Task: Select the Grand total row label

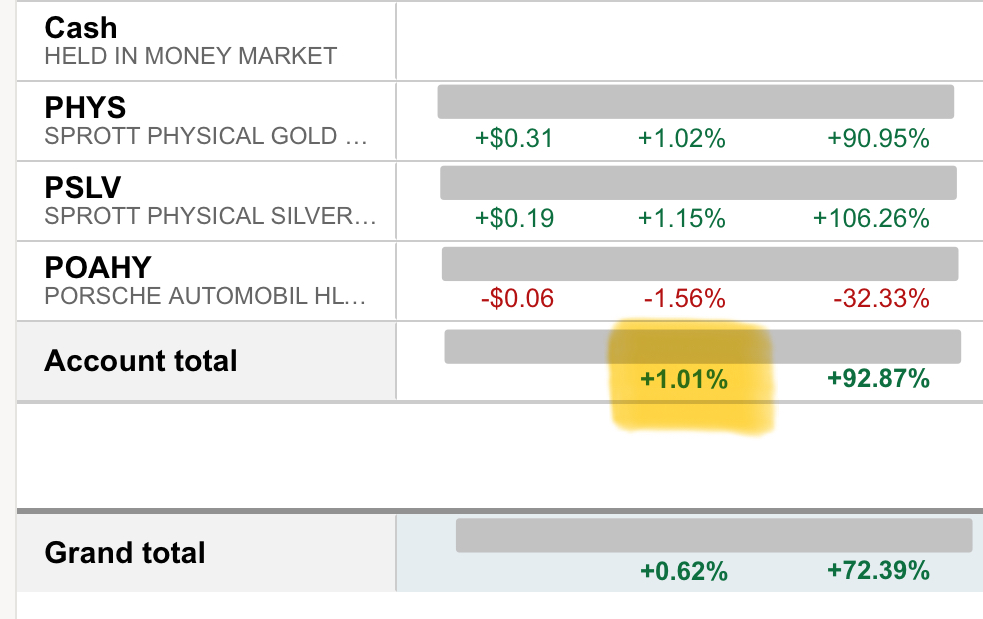Action: pos(125,552)
